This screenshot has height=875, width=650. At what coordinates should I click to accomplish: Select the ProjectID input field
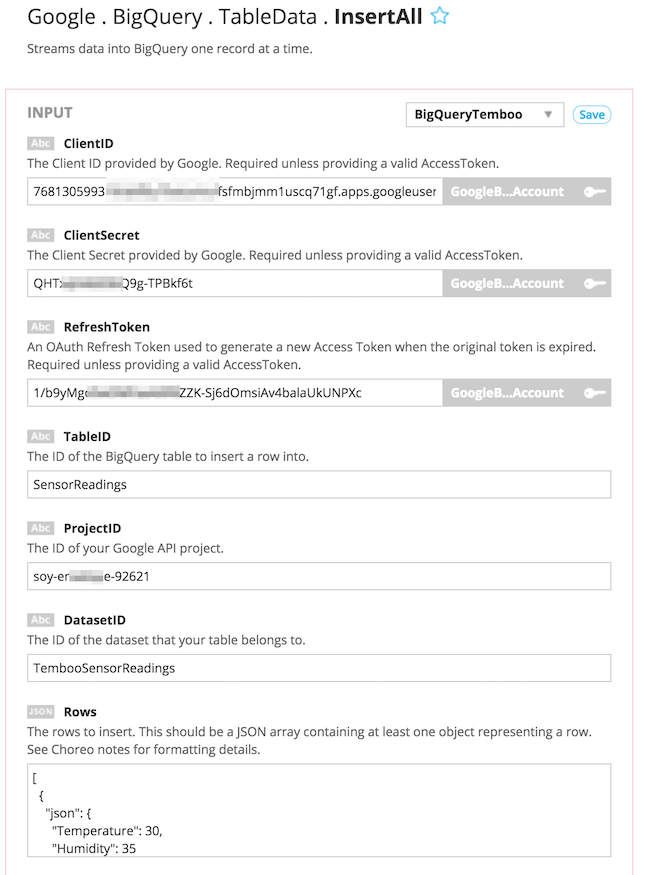pyautogui.click(x=319, y=577)
